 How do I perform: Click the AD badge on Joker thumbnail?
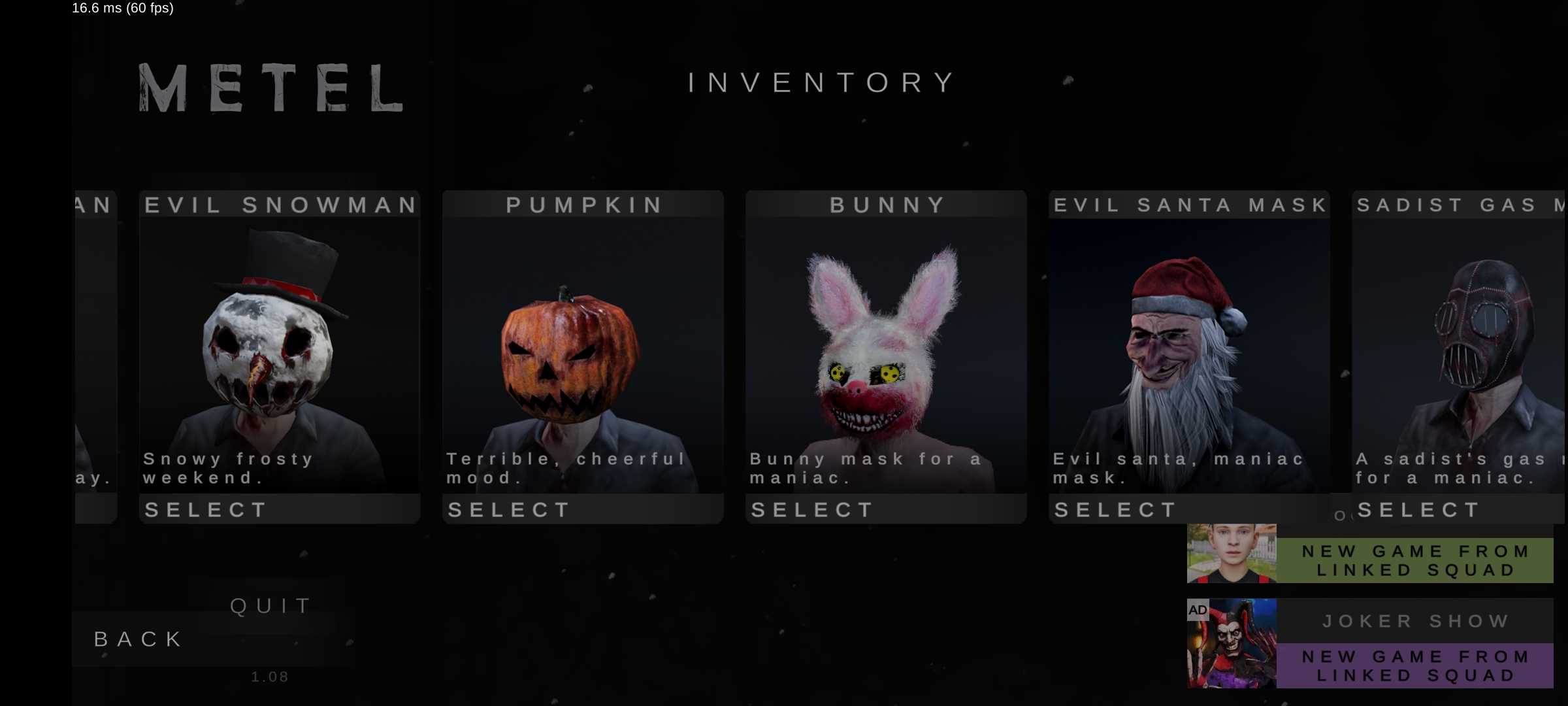(1198, 610)
